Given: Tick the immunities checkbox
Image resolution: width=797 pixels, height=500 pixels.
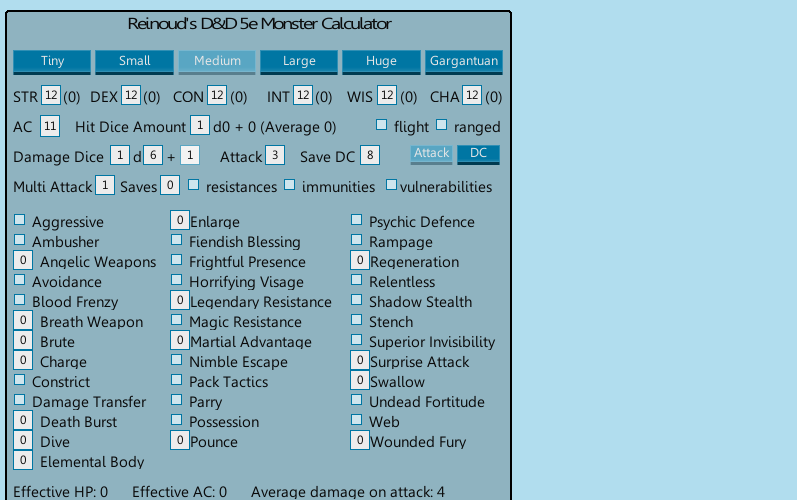Looking at the screenshot, I should tap(289, 184).
